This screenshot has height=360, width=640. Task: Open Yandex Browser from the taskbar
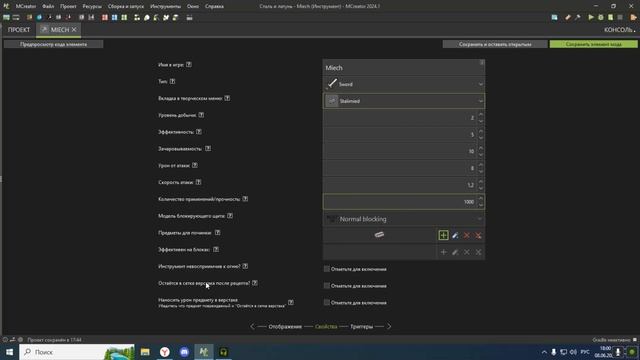point(164,352)
